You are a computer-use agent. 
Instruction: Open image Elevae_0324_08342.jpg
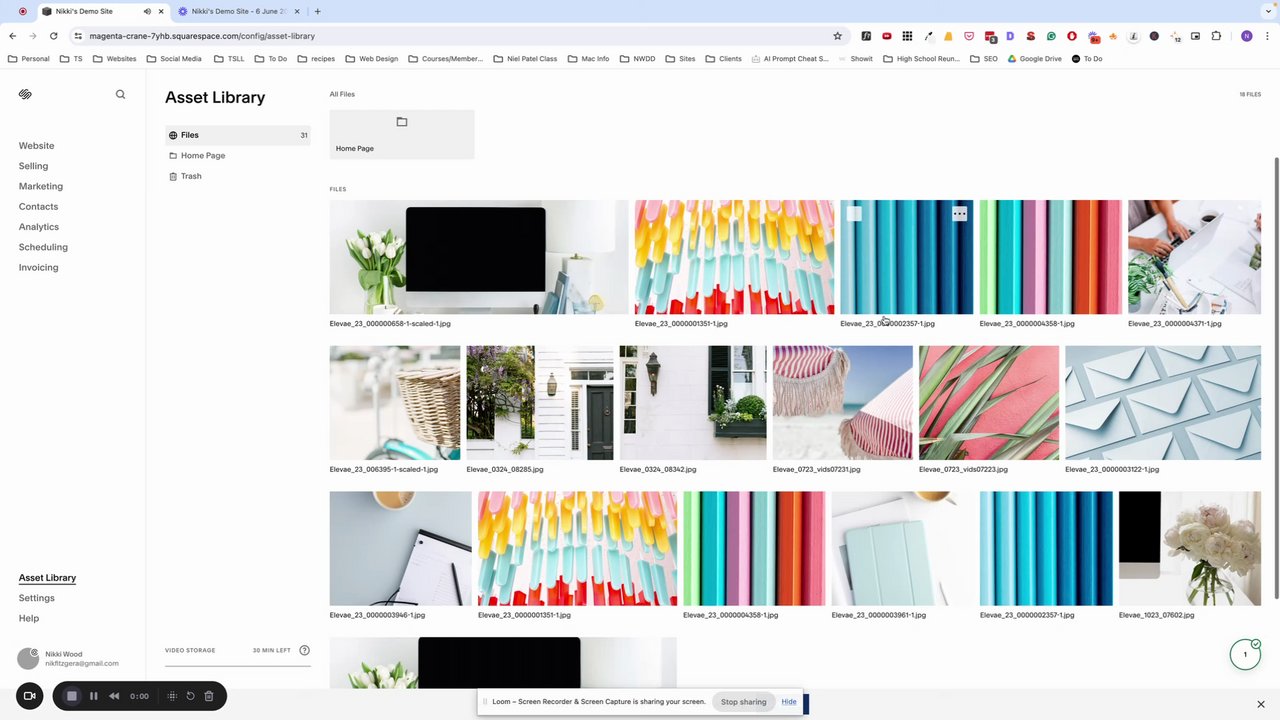[x=693, y=403]
